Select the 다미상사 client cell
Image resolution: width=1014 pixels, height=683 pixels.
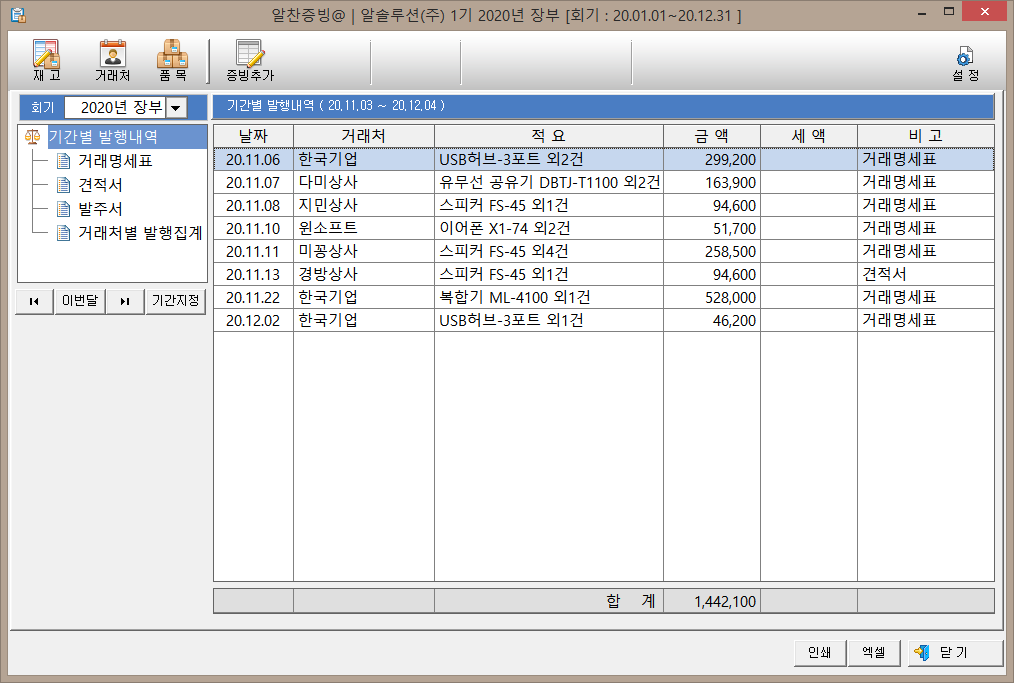pos(363,182)
